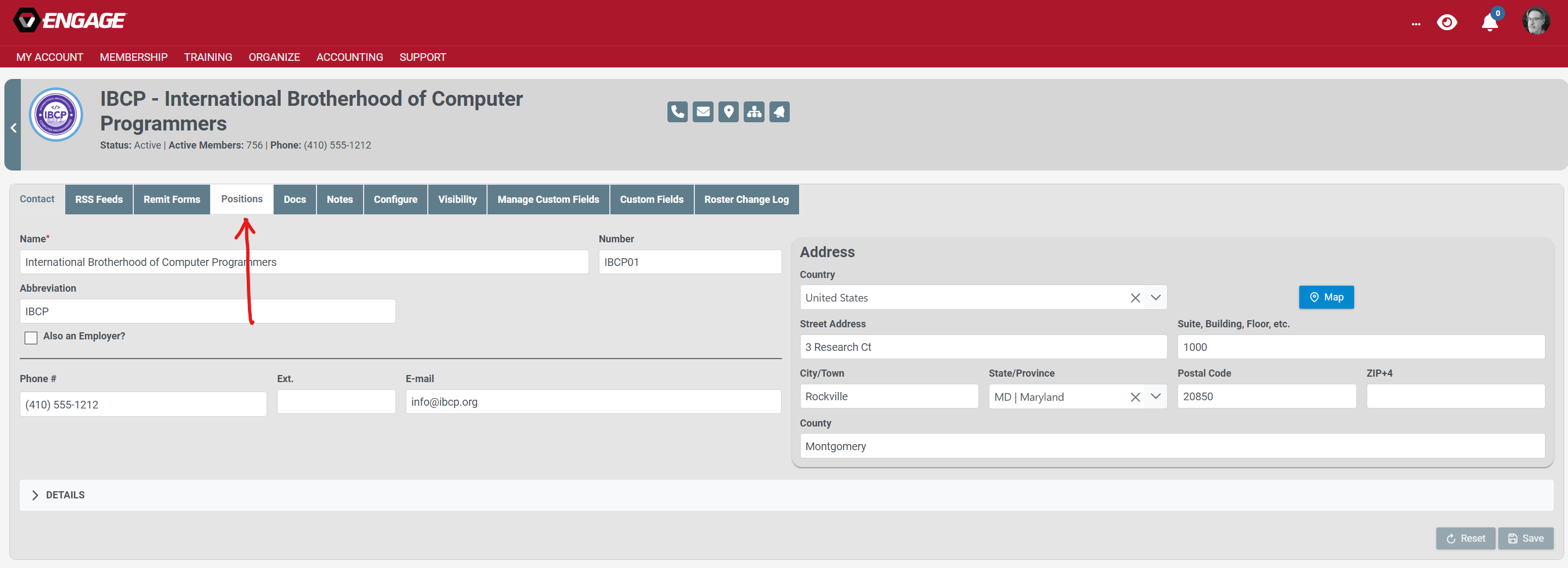Image resolution: width=1568 pixels, height=568 pixels.
Task: Switch to the Notes tab
Action: 339,200
